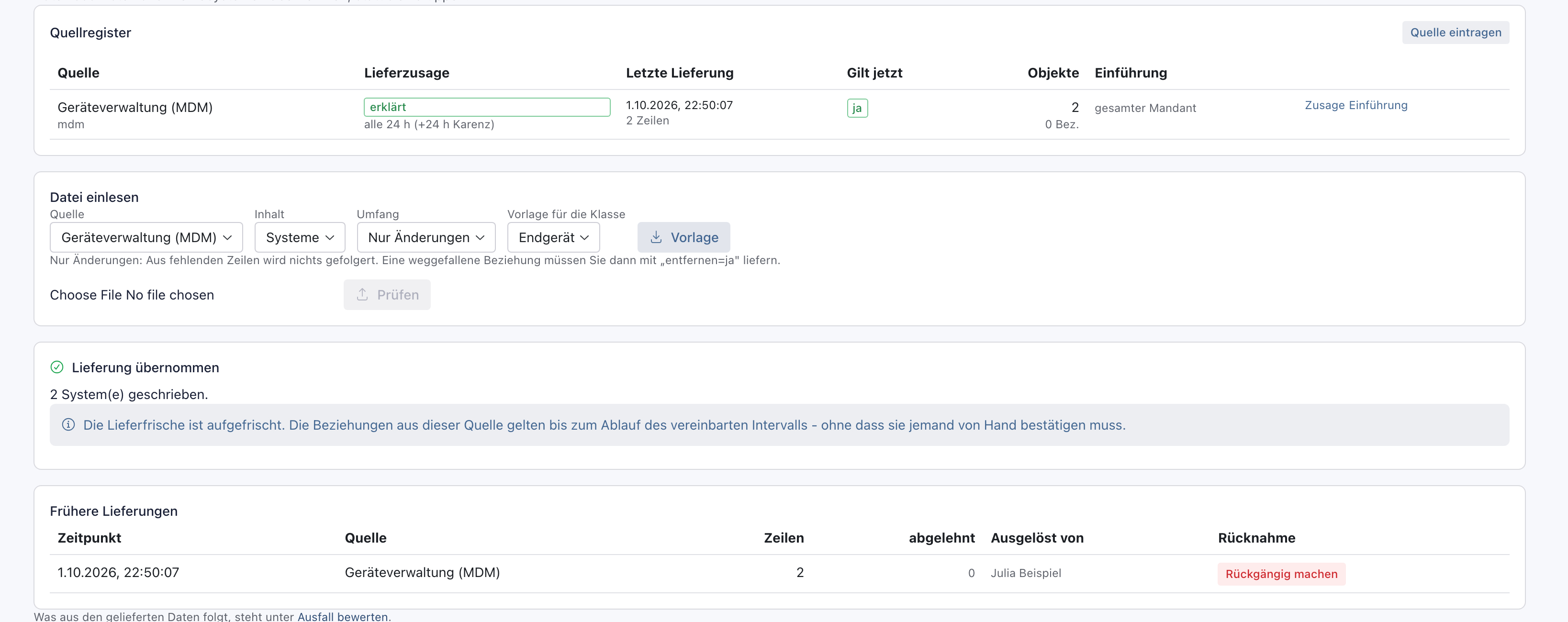
Task: Click the erklärt status badge
Action: 487,107
